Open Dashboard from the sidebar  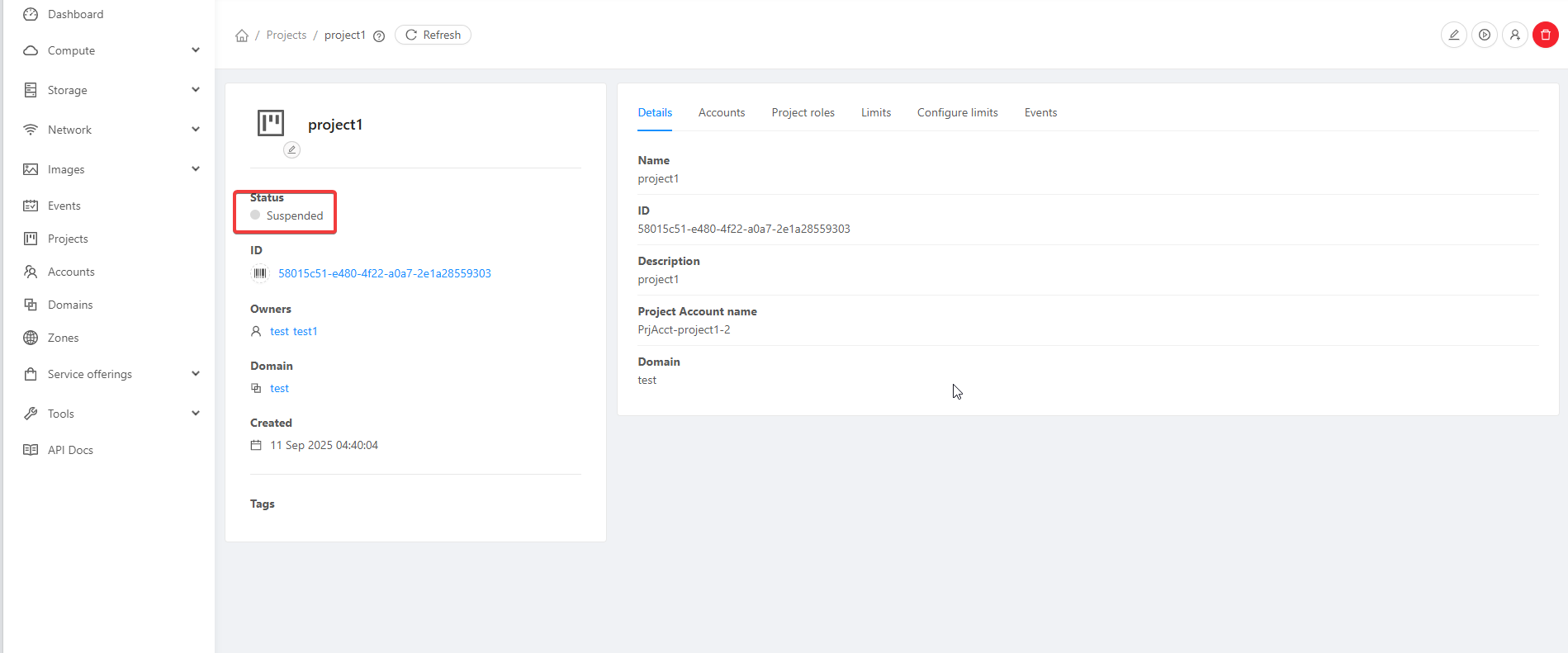click(x=75, y=14)
